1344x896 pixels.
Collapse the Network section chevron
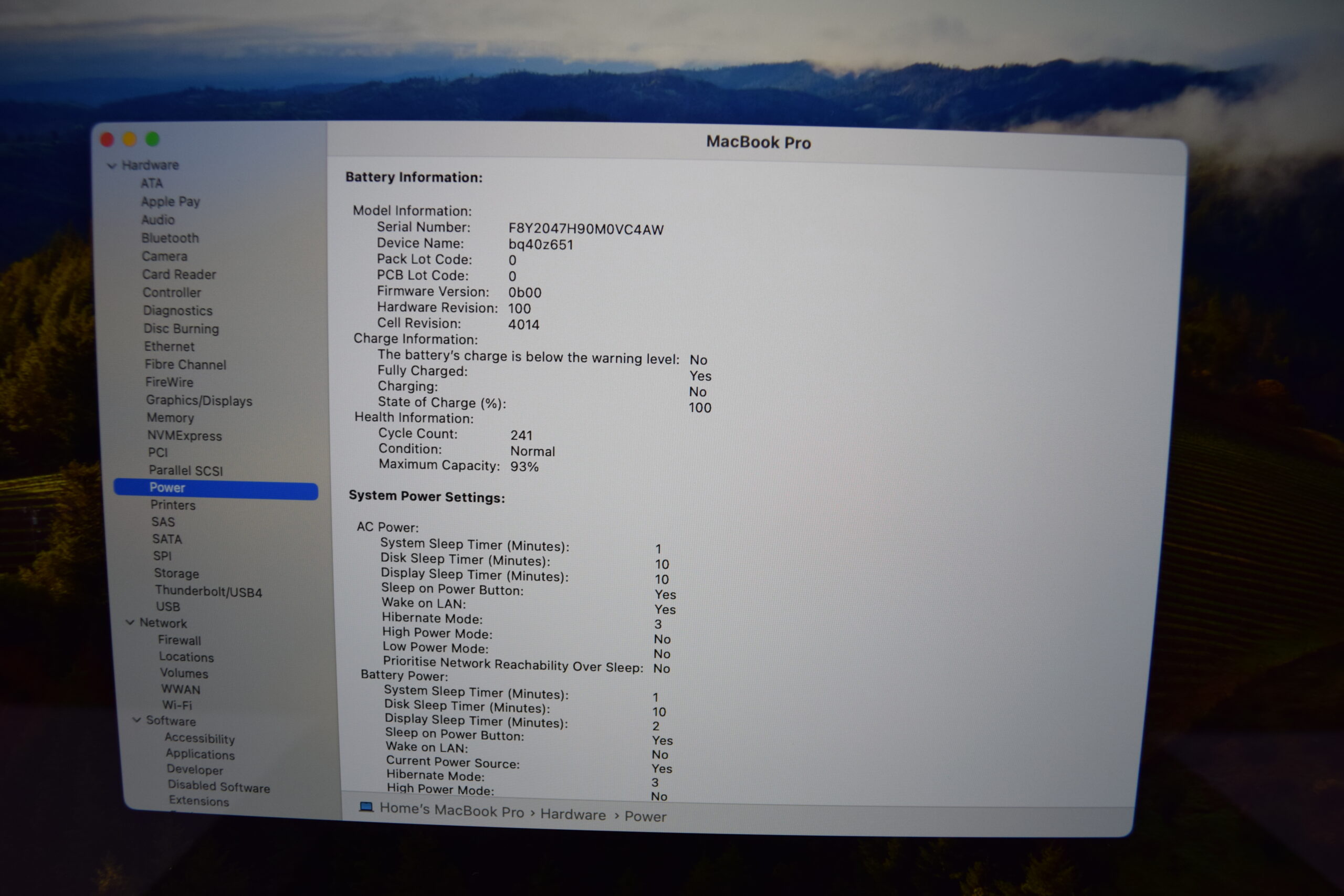click(130, 621)
